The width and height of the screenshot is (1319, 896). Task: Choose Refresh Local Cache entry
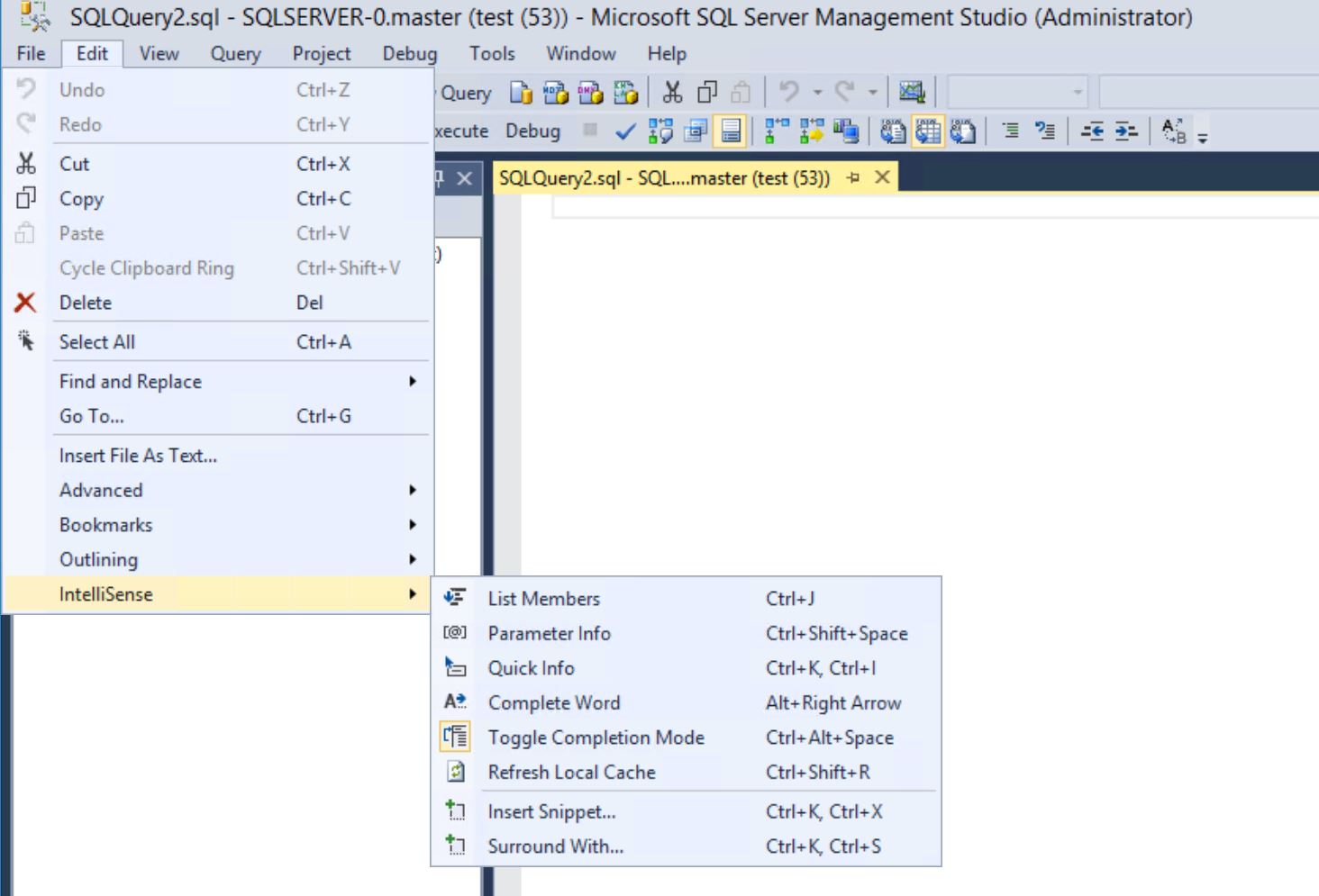pos(686,773)
